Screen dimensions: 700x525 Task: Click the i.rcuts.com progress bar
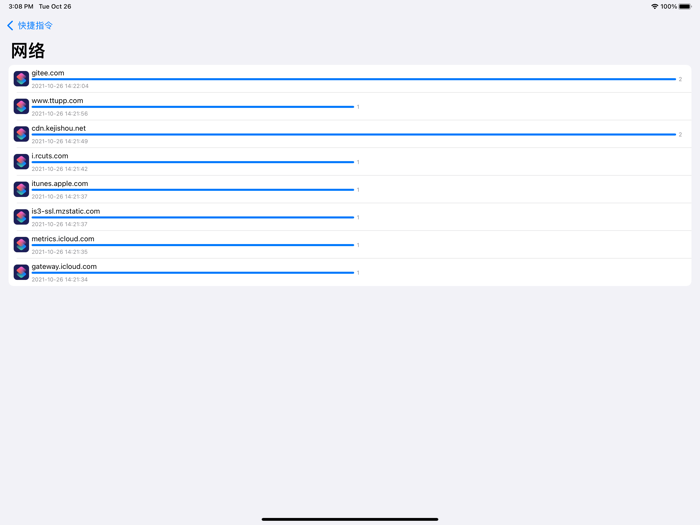point(192,162)
